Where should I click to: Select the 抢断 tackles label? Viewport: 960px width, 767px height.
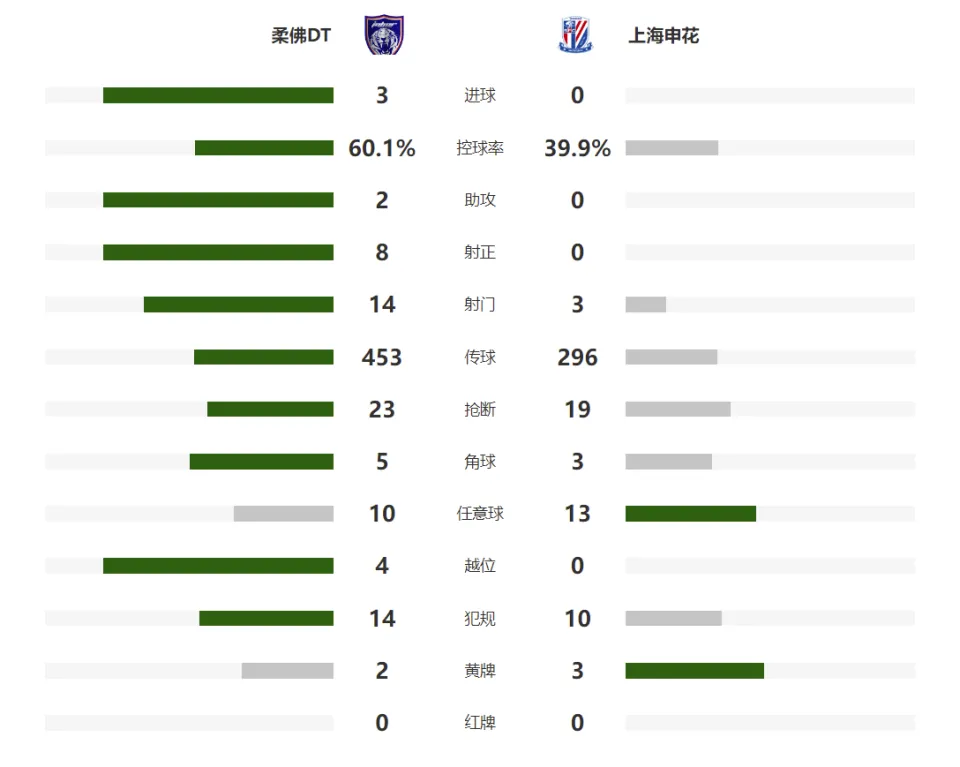(x=480, y=410)
